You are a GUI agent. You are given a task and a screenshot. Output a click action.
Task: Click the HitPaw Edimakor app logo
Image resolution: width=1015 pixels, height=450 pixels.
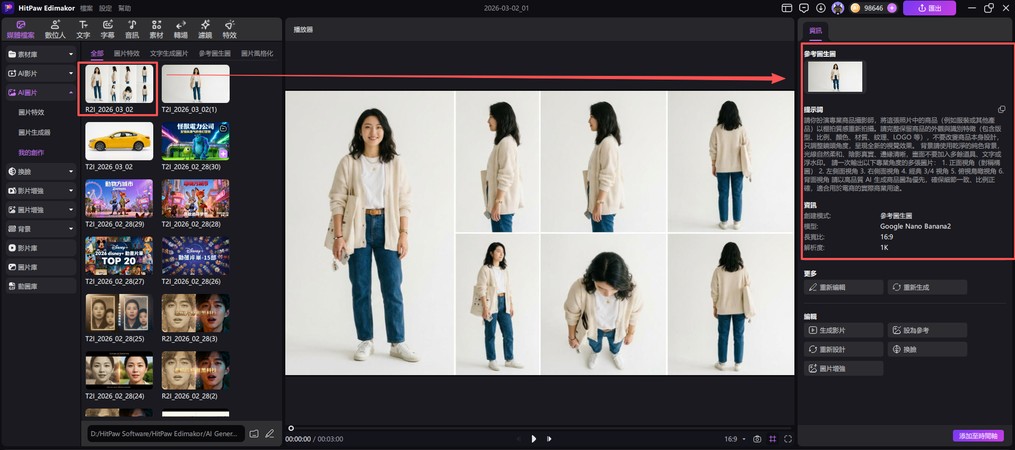click(x=9, y=8)
